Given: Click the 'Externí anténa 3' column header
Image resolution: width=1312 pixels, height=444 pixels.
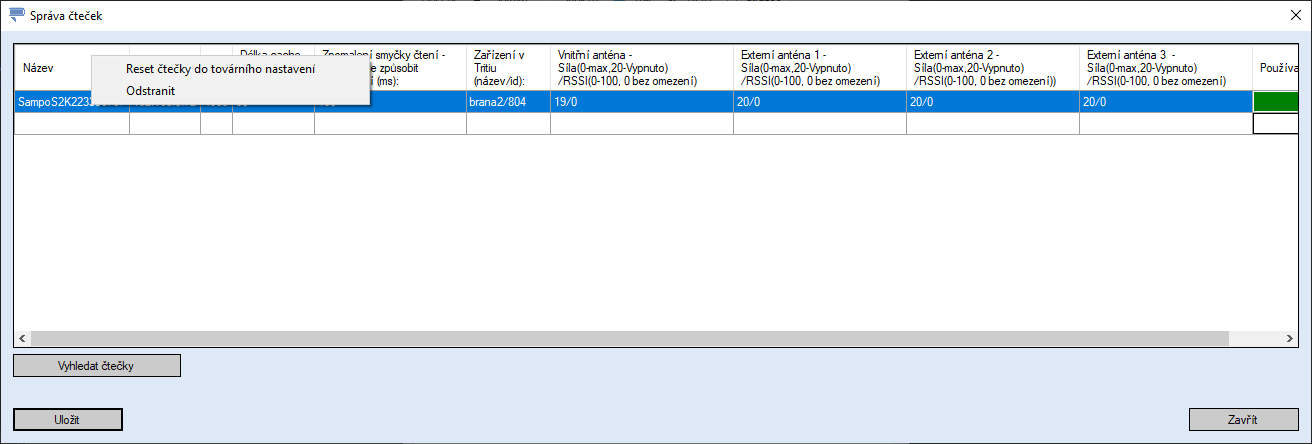Looking at the screenshot, I should pyautogui.click(x=1164, y=68).
